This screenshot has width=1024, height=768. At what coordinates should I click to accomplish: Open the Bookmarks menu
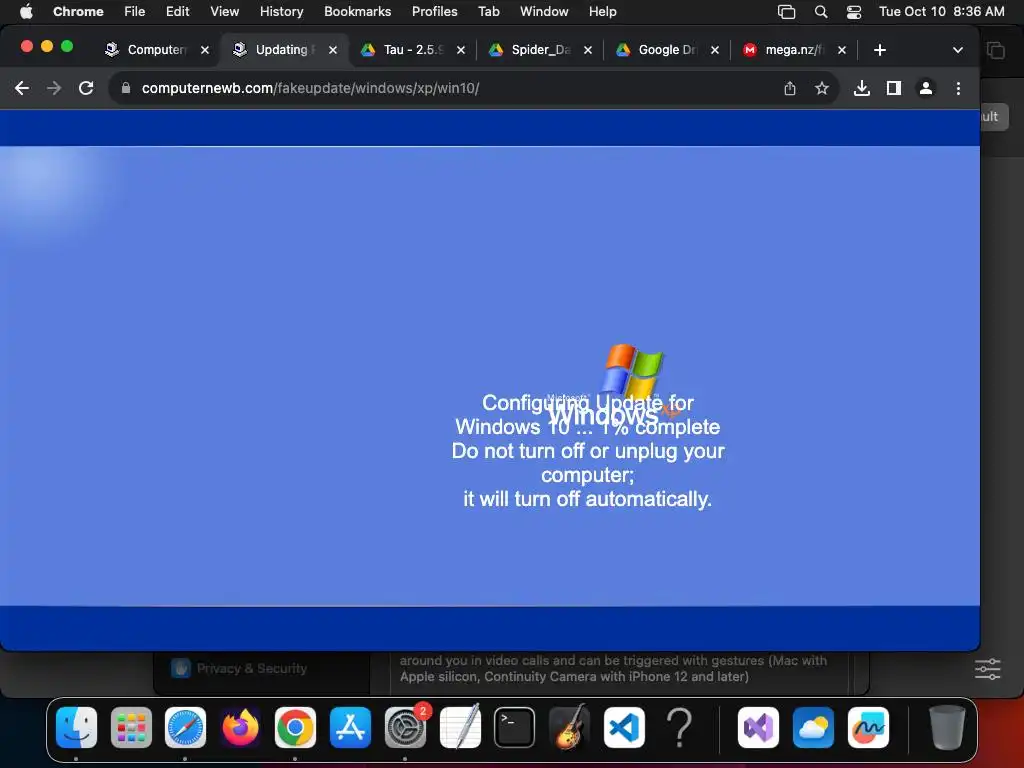tap(357, 12)
